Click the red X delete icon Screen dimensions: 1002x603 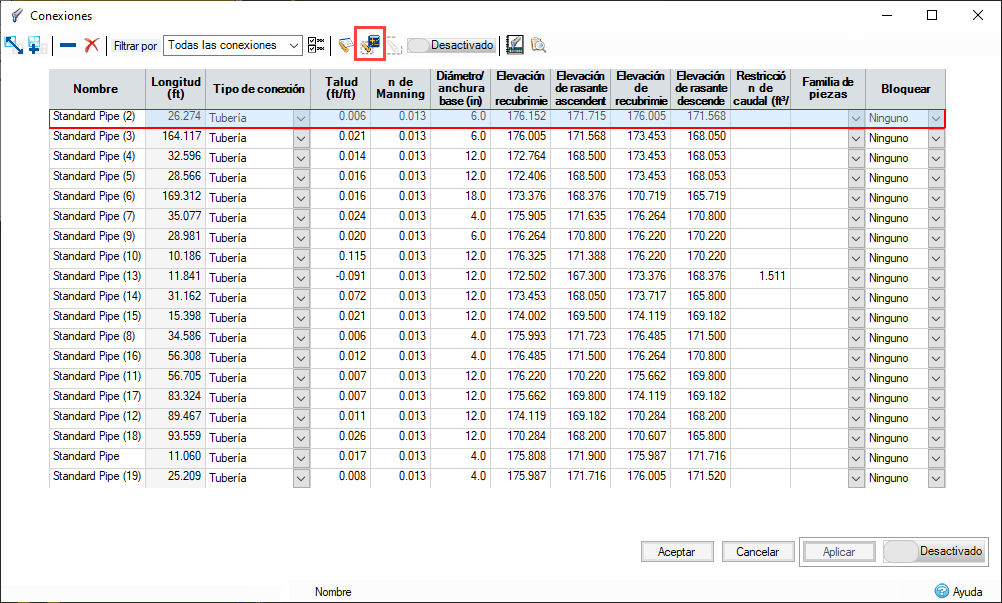tap(91, 45)
